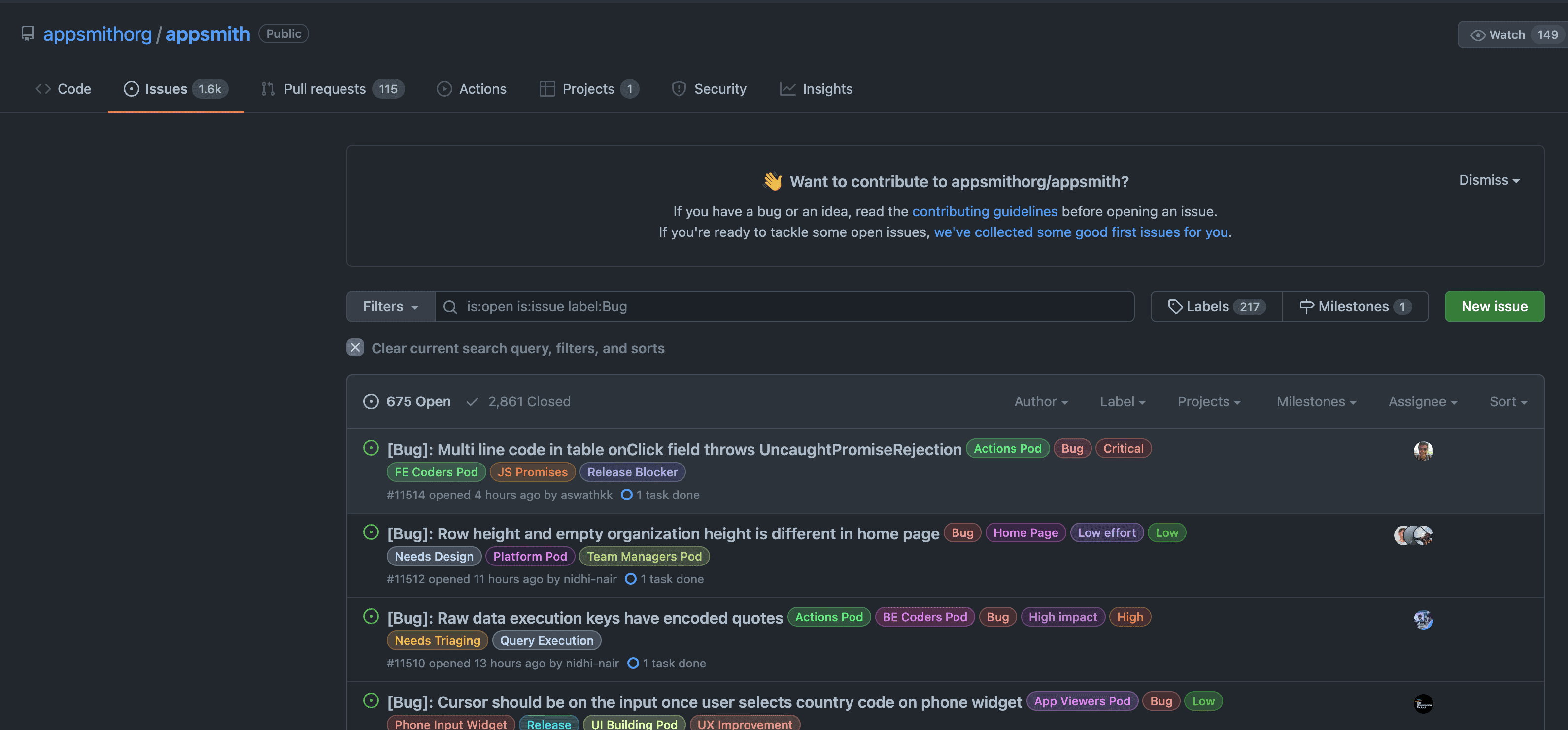
Task: Open the Label filter dropdown
Action: click(x=1123, y=401)
